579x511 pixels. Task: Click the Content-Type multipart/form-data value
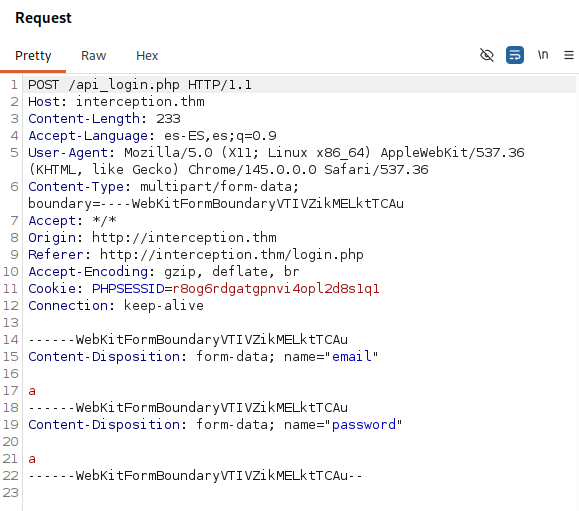tap(219, 187)
